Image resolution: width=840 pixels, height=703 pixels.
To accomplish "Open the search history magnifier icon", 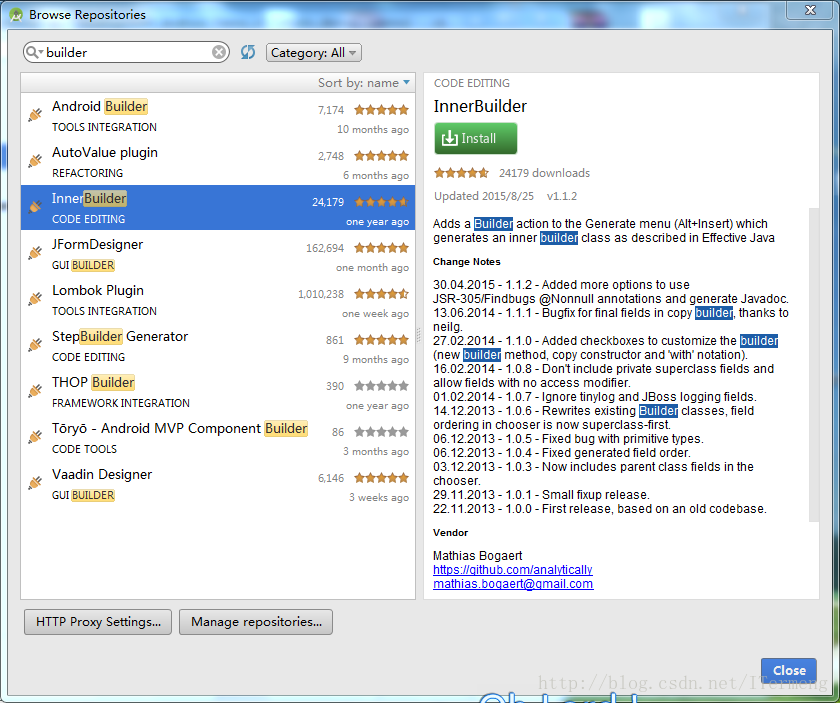I will click(x=34, y=52).
